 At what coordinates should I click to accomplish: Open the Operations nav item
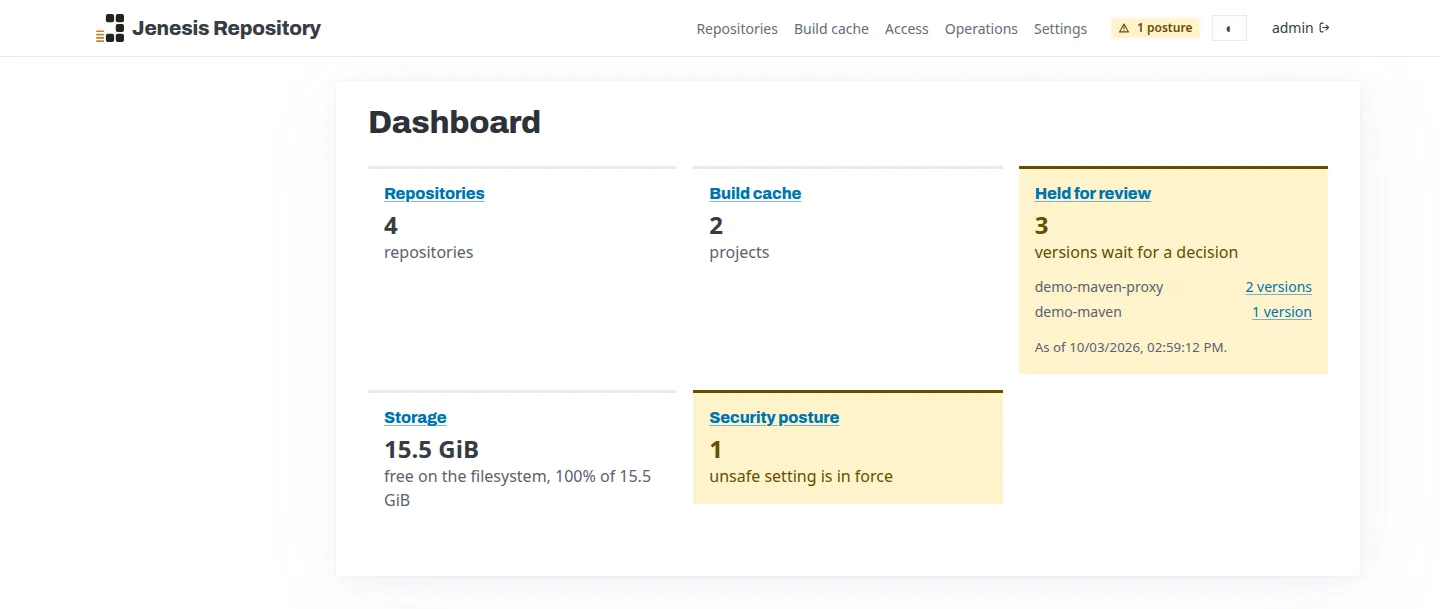[x=981, y=29]
